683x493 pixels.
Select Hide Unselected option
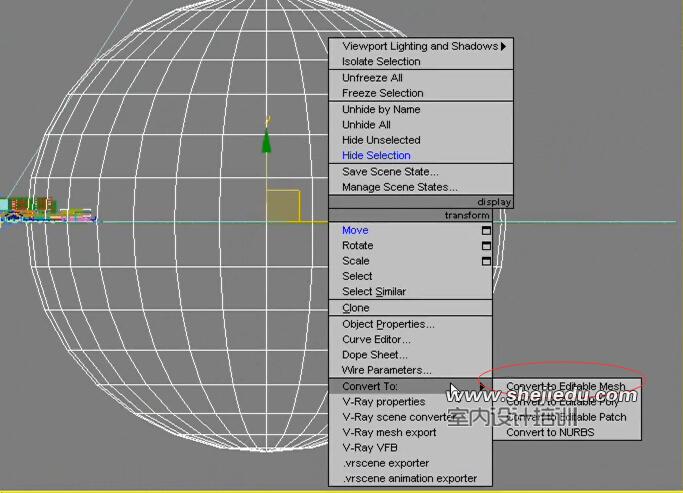421,140
